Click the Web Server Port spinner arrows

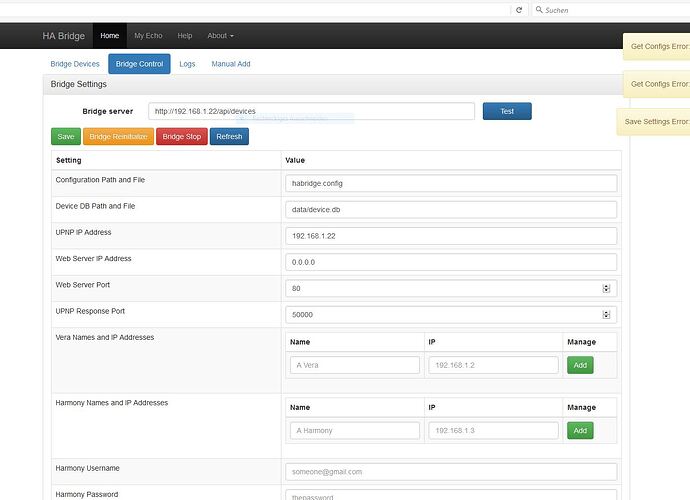click(x=606, y=288)
